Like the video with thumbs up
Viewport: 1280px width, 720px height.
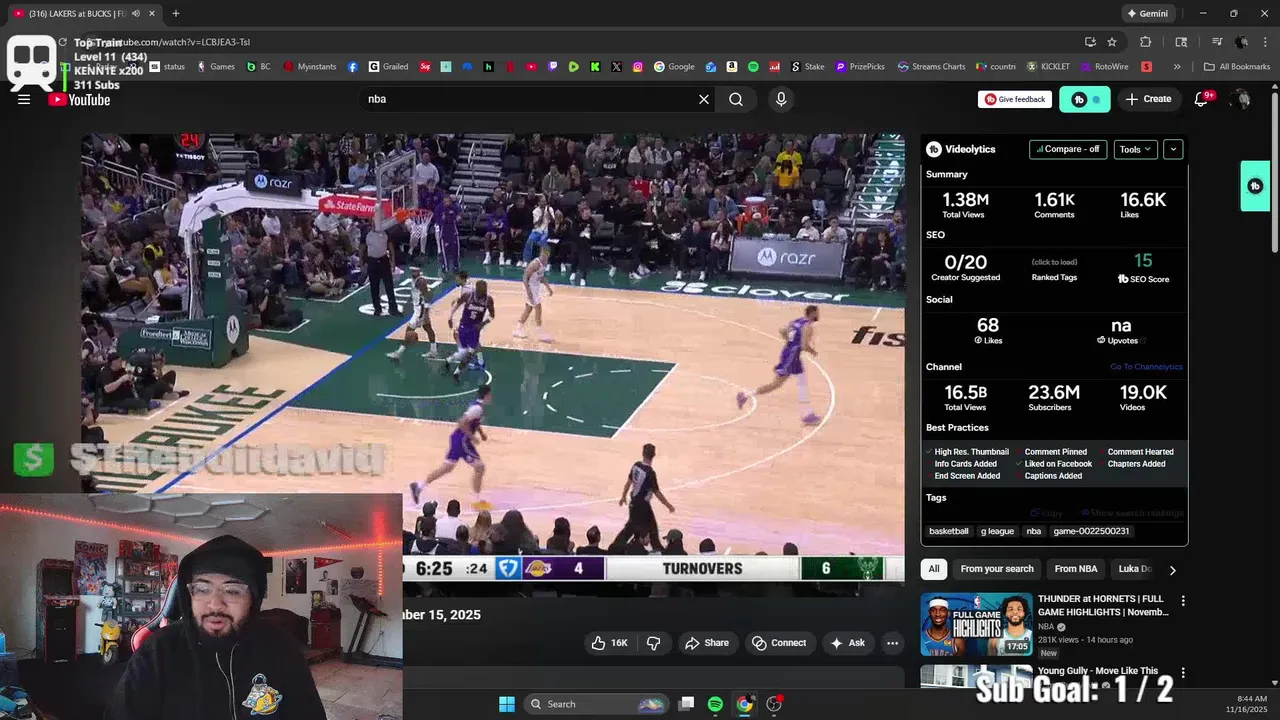coord(609,643)
